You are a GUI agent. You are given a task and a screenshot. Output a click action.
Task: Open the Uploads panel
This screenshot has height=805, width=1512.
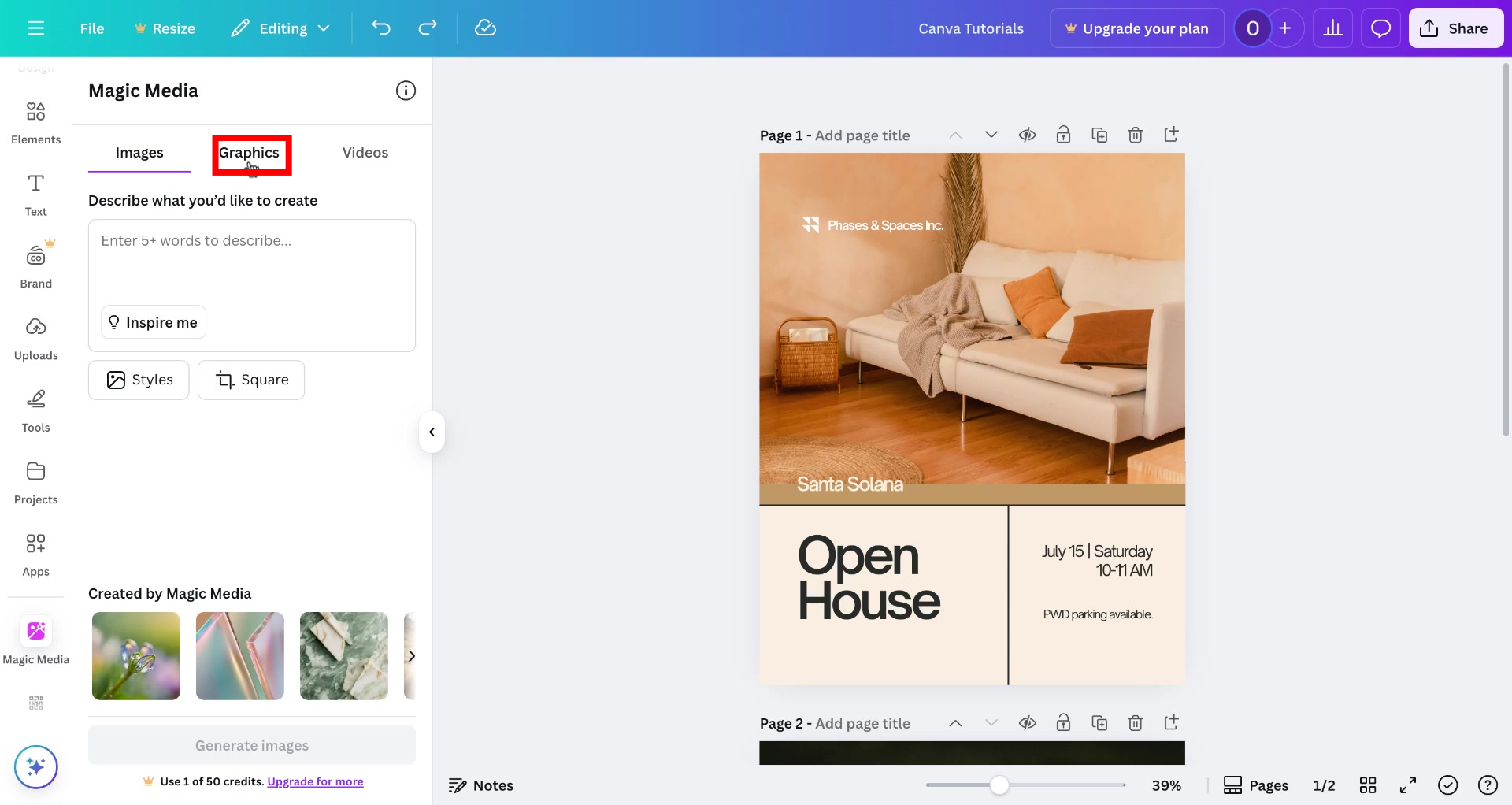[x=35, y=337]
